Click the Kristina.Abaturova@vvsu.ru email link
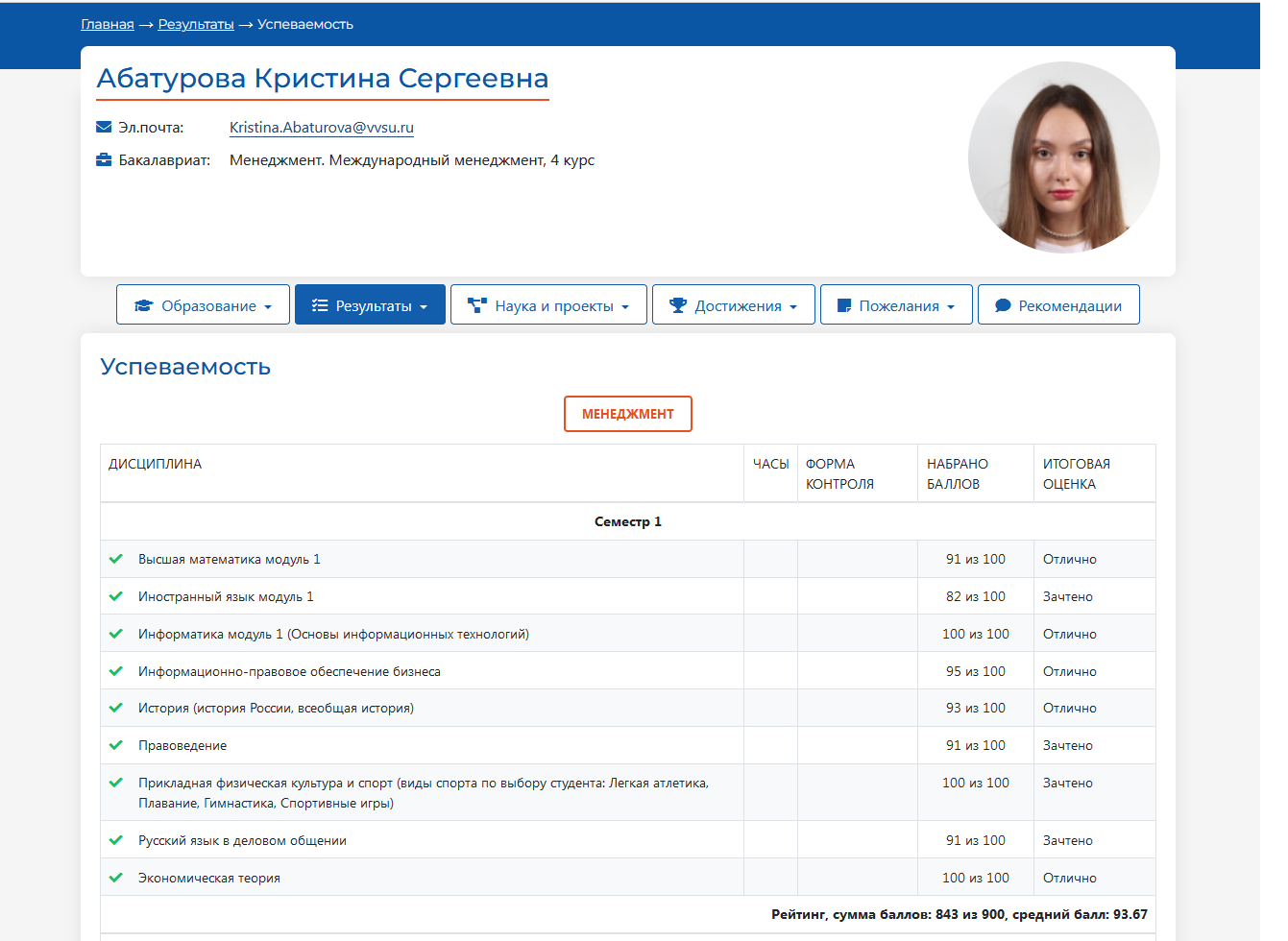 coord(322,127)
